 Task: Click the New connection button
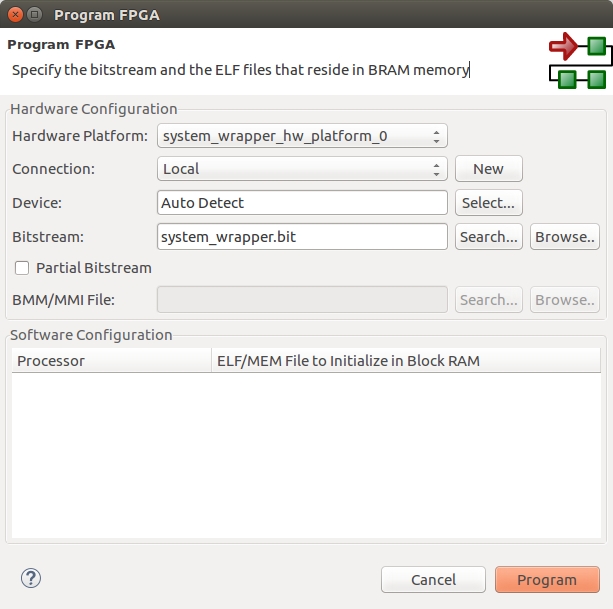tap(488, 169)
